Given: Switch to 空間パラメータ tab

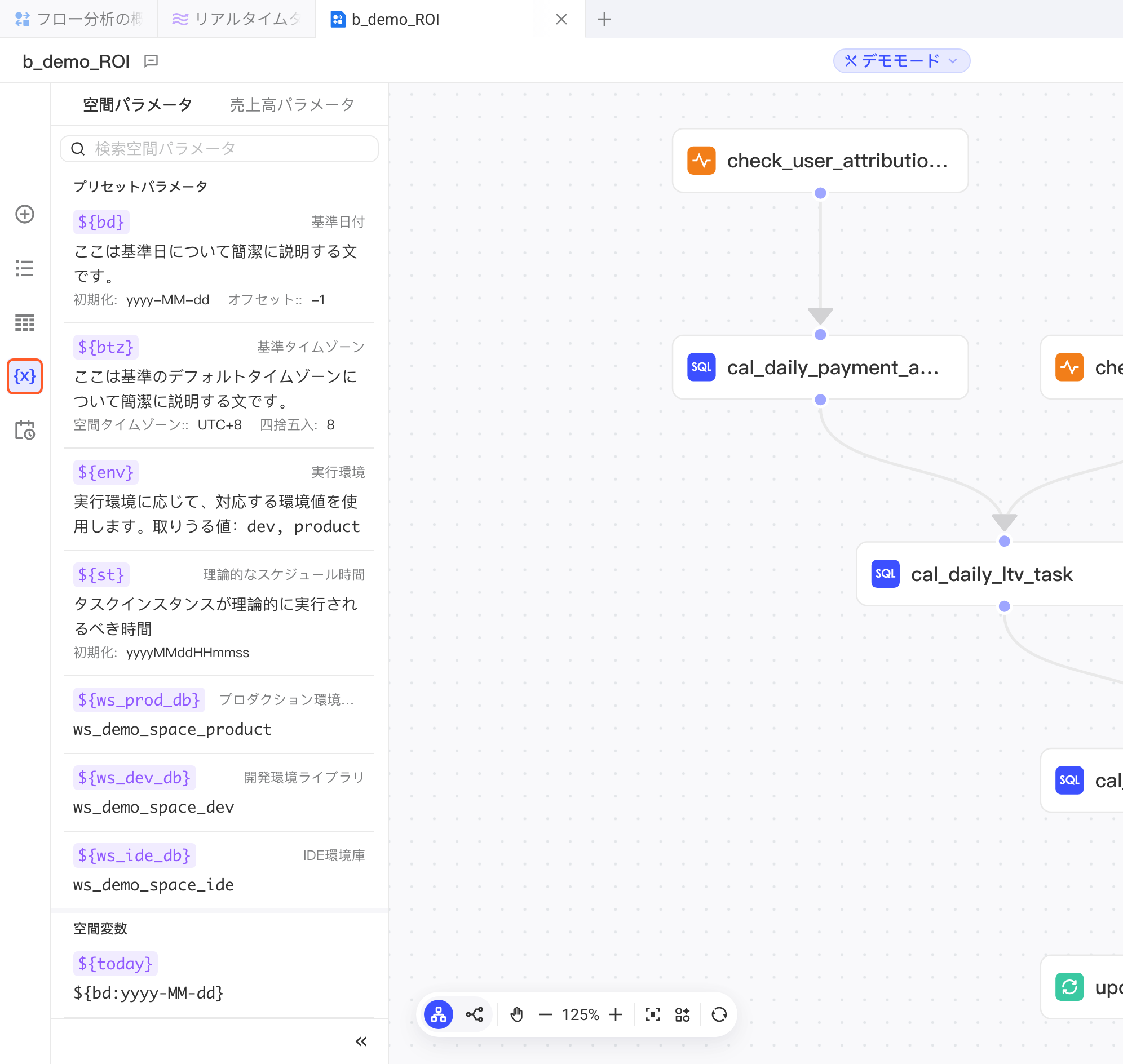Looking at the screenshot, I should coord(138,104).
